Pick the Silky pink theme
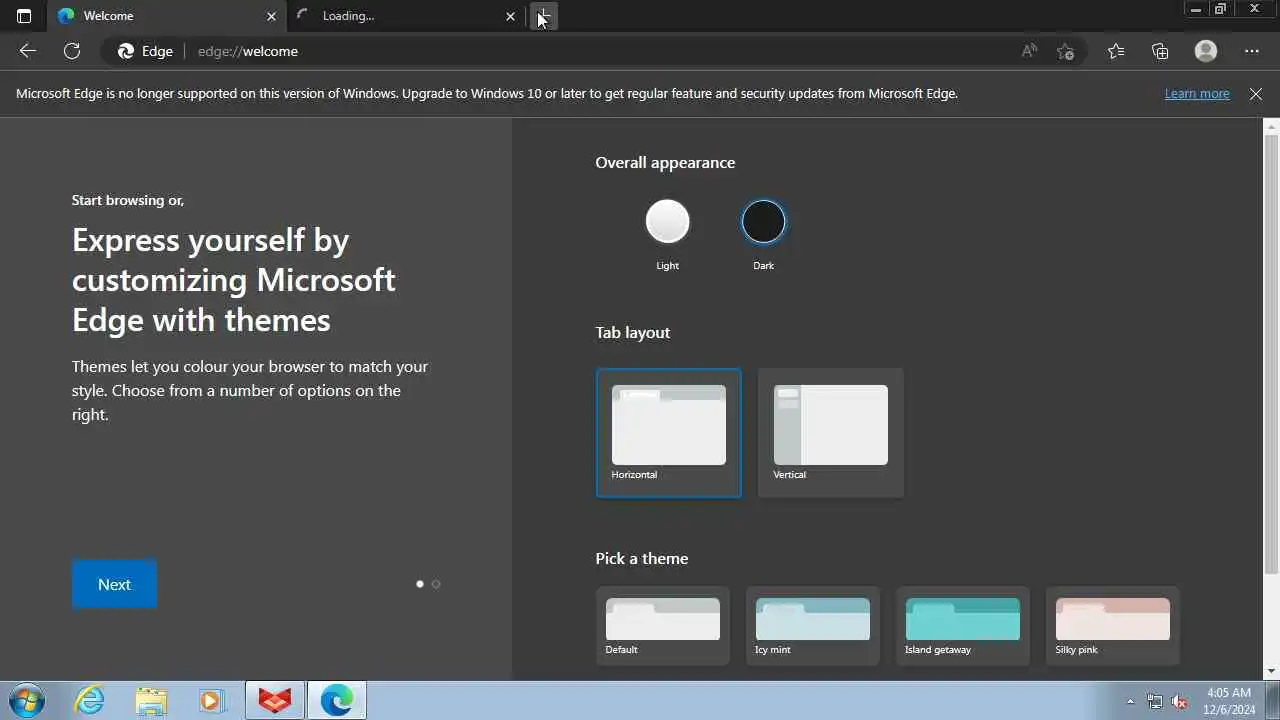Screen dimensions: 1280x720 pyautogui.click(x=1112, y=626)
